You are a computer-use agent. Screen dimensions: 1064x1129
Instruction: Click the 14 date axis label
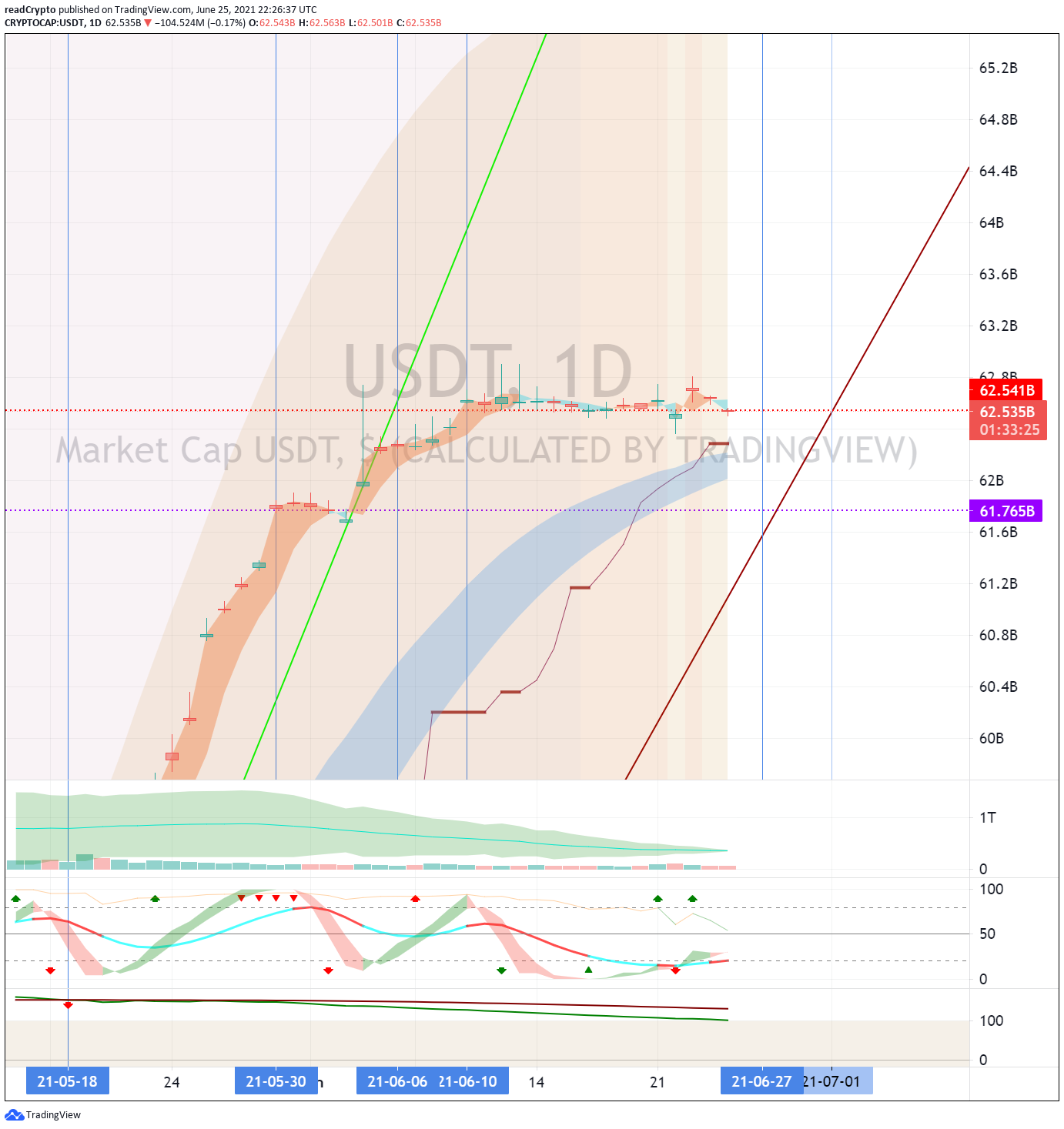point(537,1082)
